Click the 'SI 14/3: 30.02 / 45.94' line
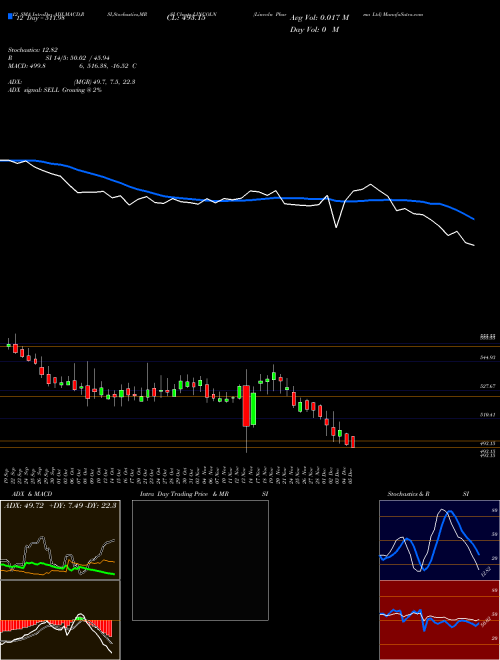Viewport: 500px width, 660px height. [x=77, y=58]
